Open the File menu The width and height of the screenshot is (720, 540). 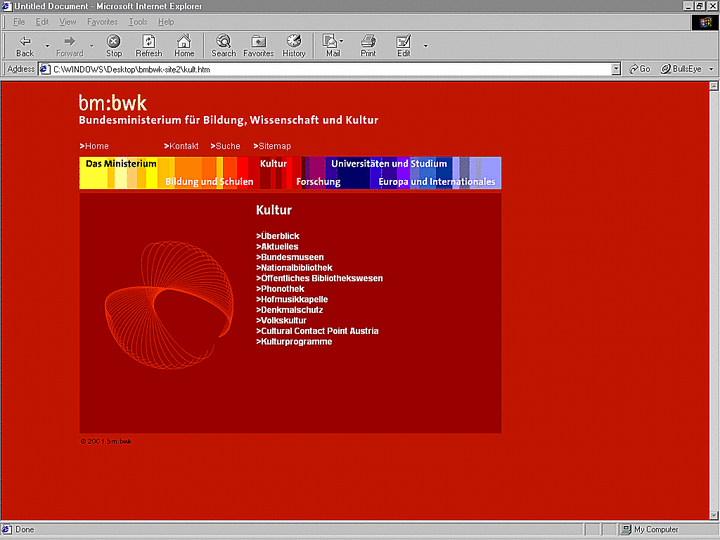tap(19, 22)
